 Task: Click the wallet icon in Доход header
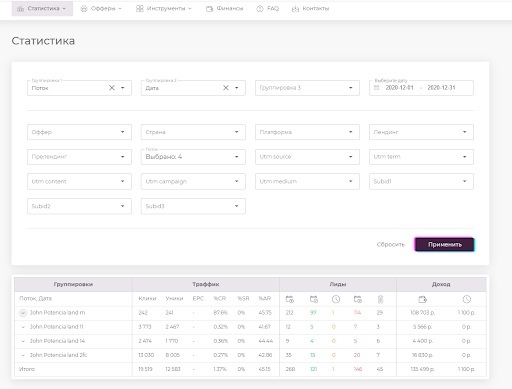[x=422, y=299]
